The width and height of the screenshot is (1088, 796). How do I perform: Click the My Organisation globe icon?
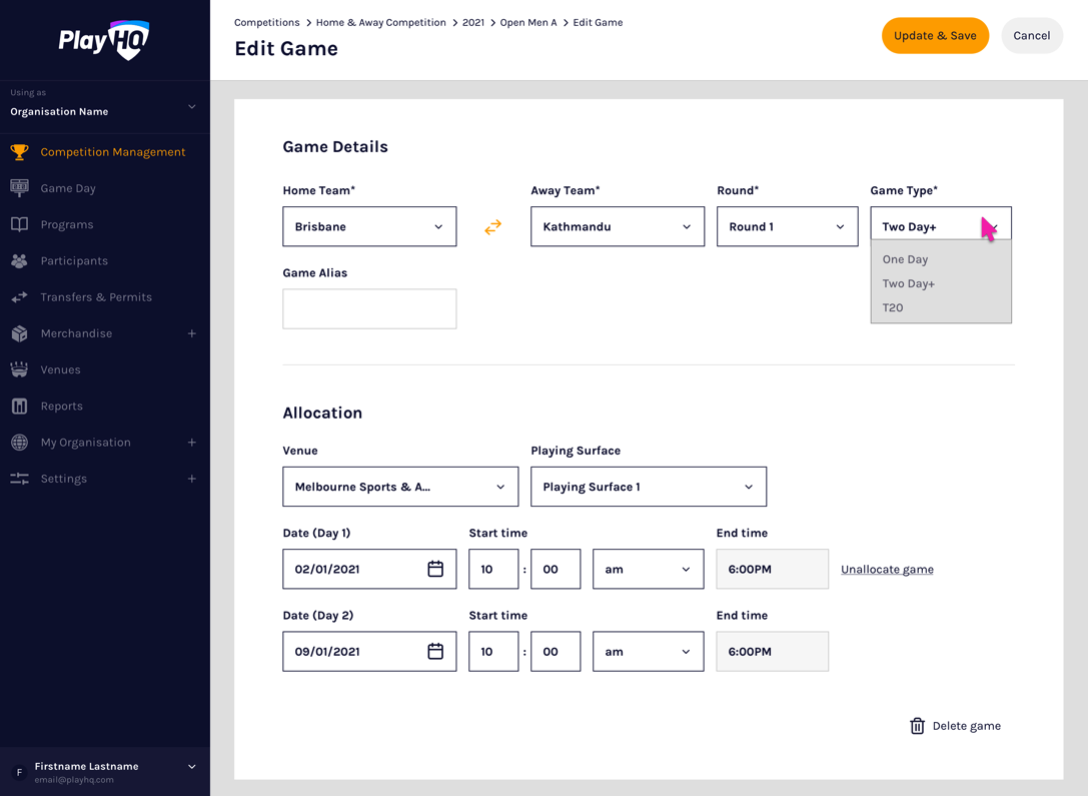(19, 442)
